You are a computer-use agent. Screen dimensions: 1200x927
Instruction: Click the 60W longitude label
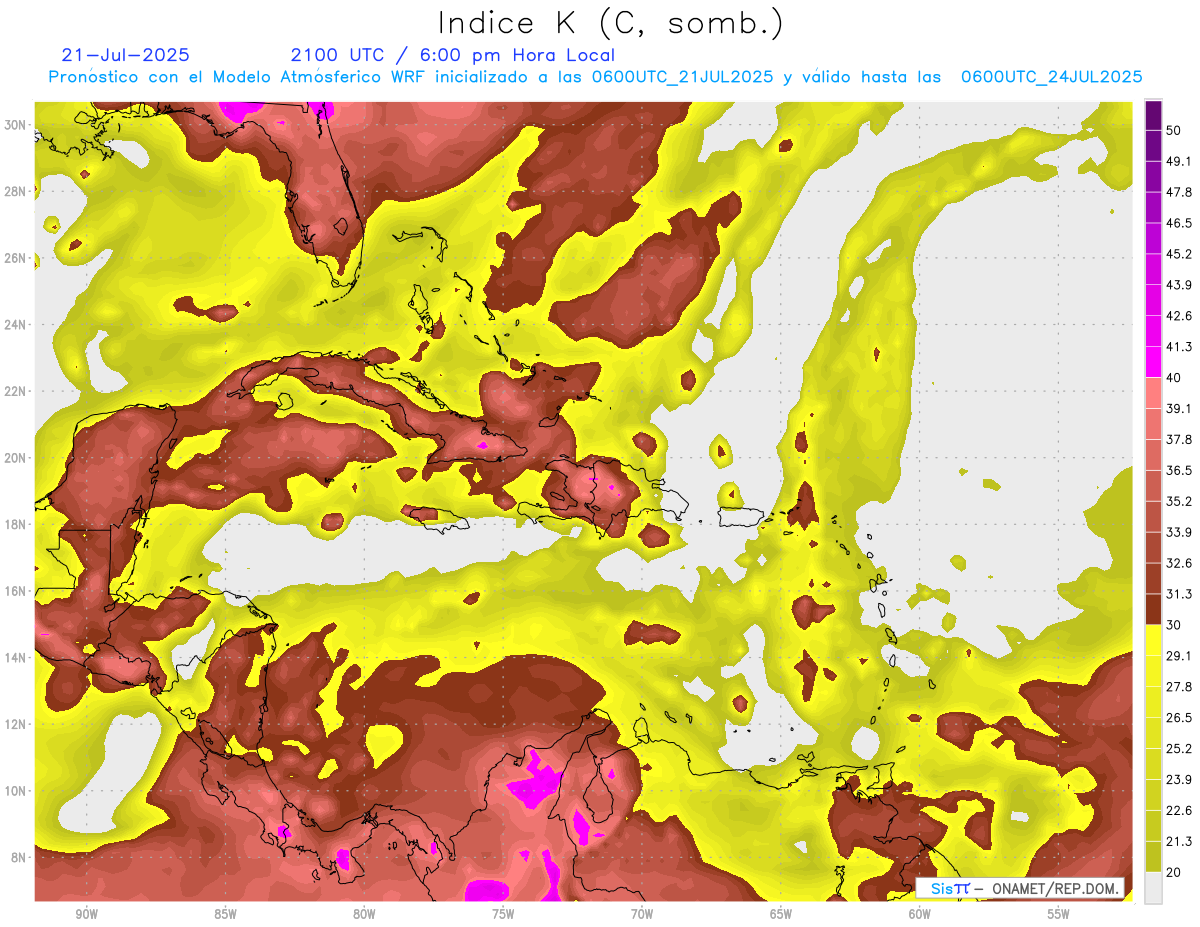click(920, 914)
